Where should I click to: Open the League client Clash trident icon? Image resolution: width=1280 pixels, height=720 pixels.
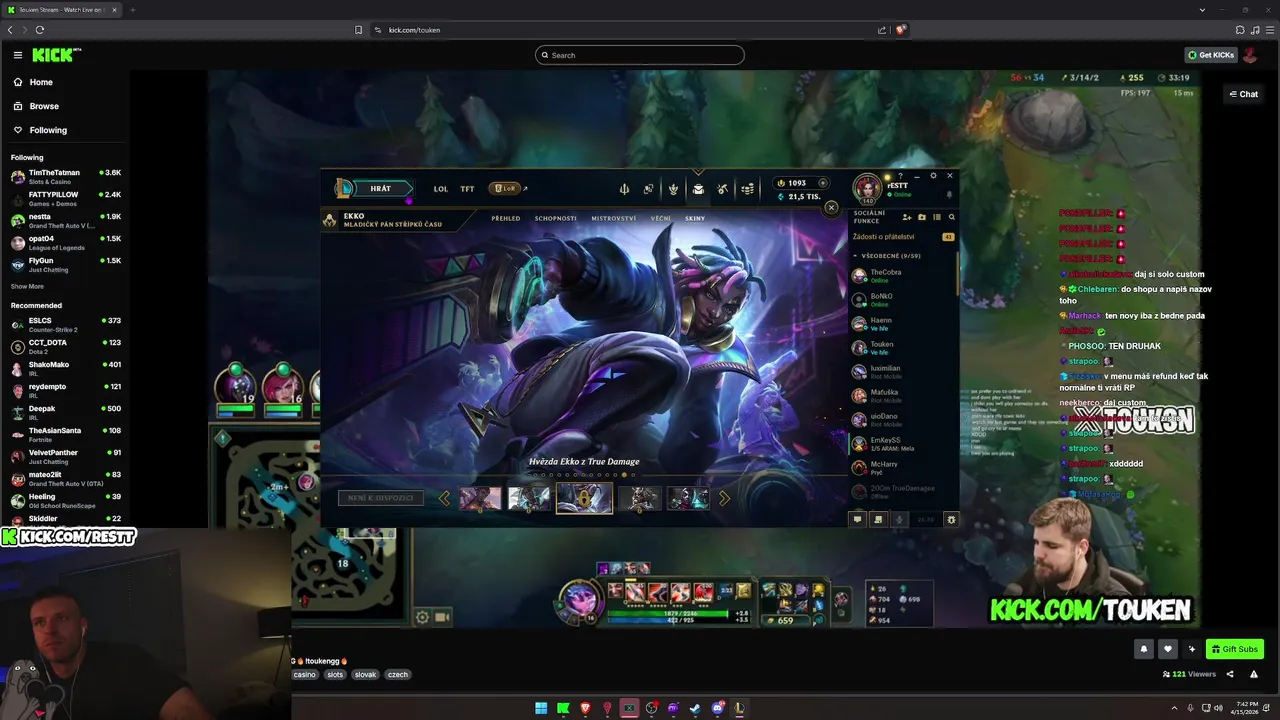[624, 188]
